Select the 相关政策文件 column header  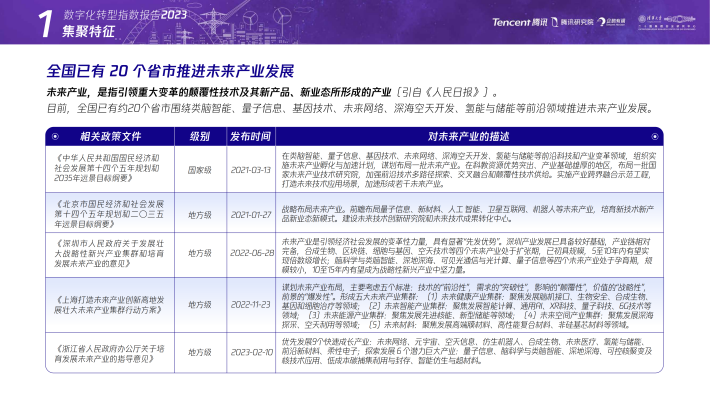click(x=110, y=136)
